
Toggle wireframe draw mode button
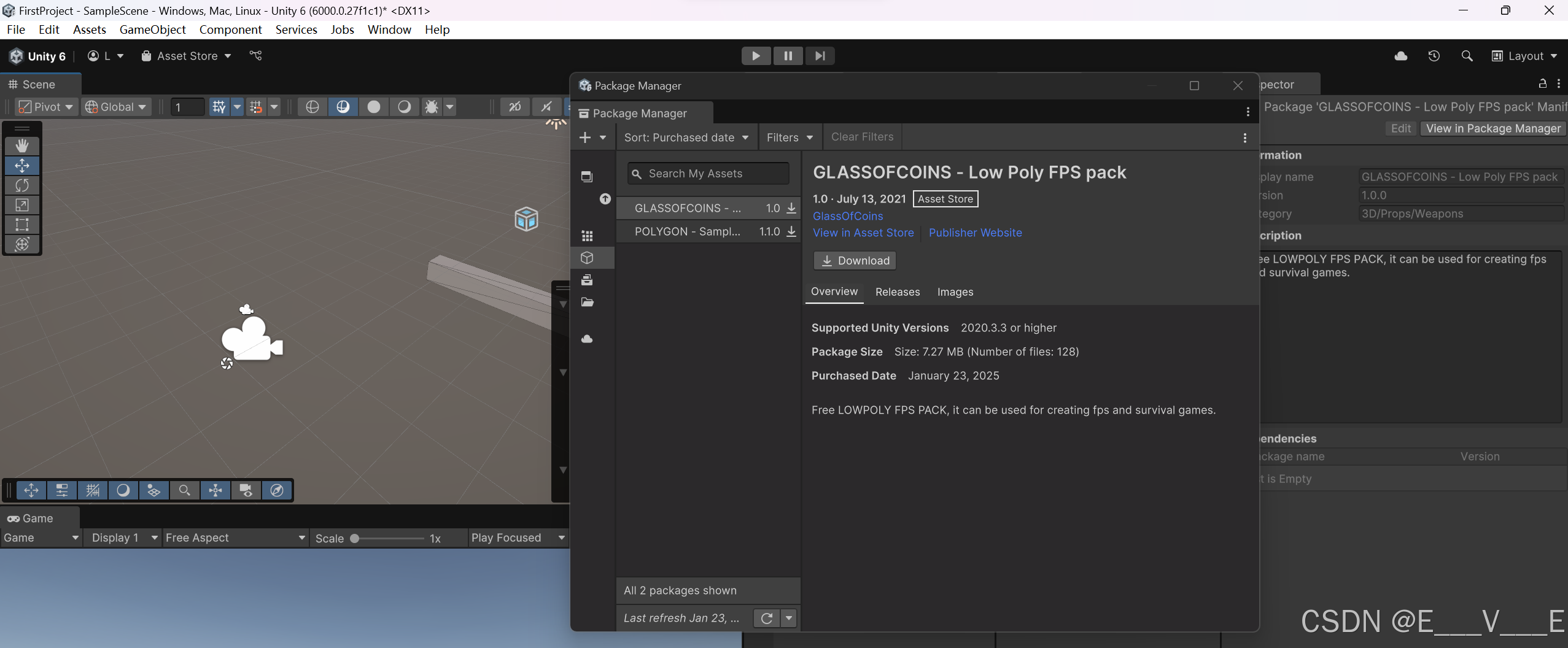tap(312, 107)
